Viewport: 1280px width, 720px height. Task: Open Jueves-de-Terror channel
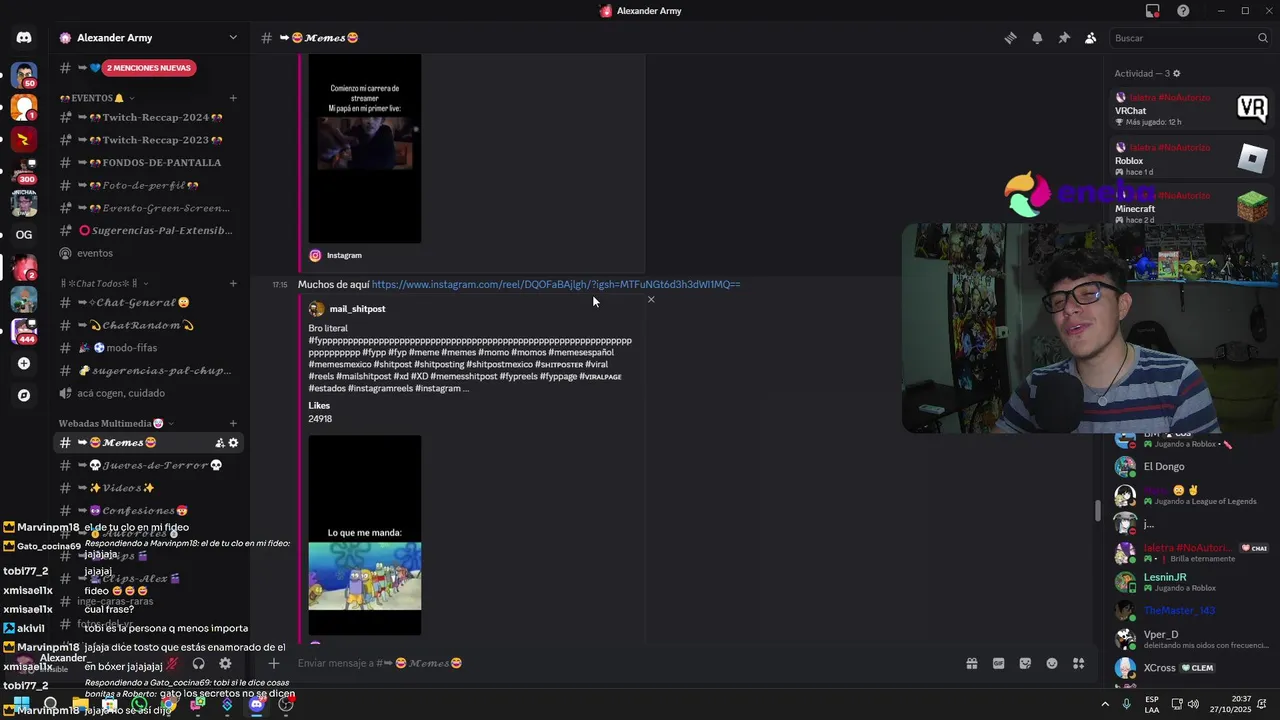tap(149, 465)
